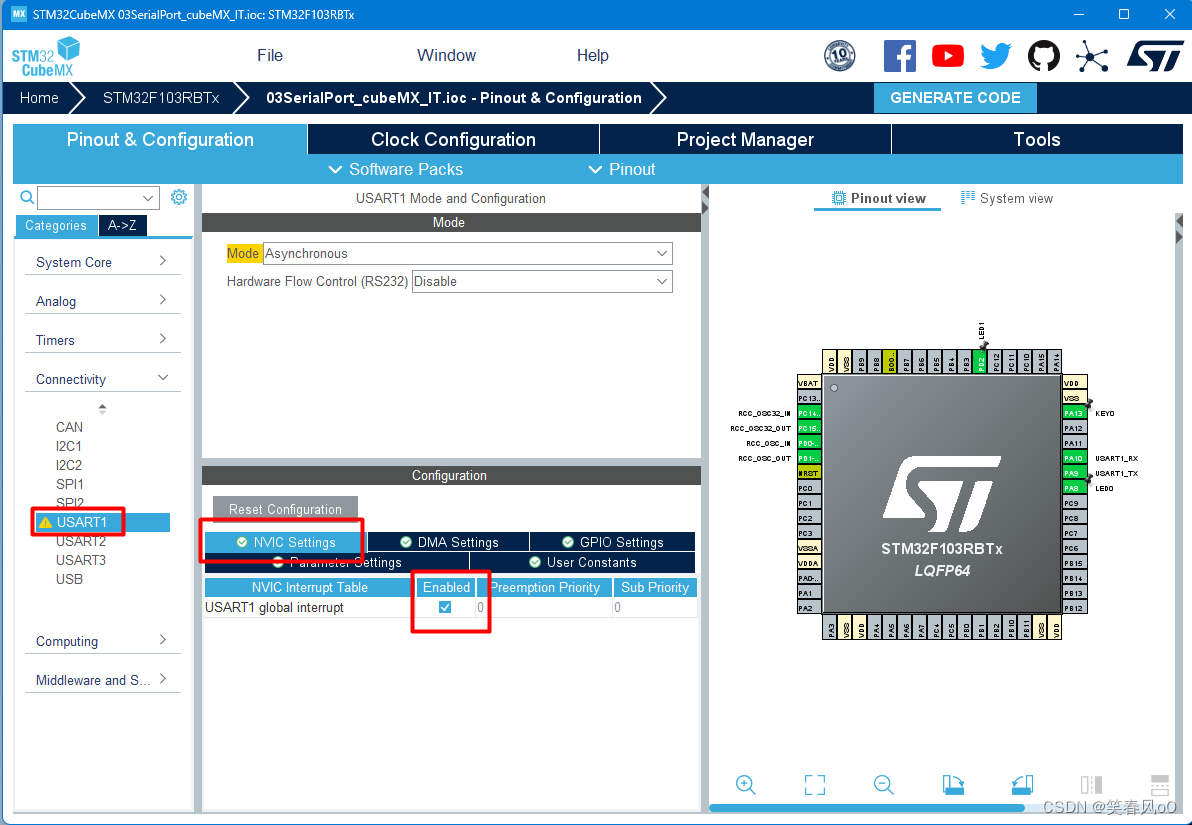Open the ST community network icon
Screen dimensions: 1192x825
click(x=1092, y=56)
